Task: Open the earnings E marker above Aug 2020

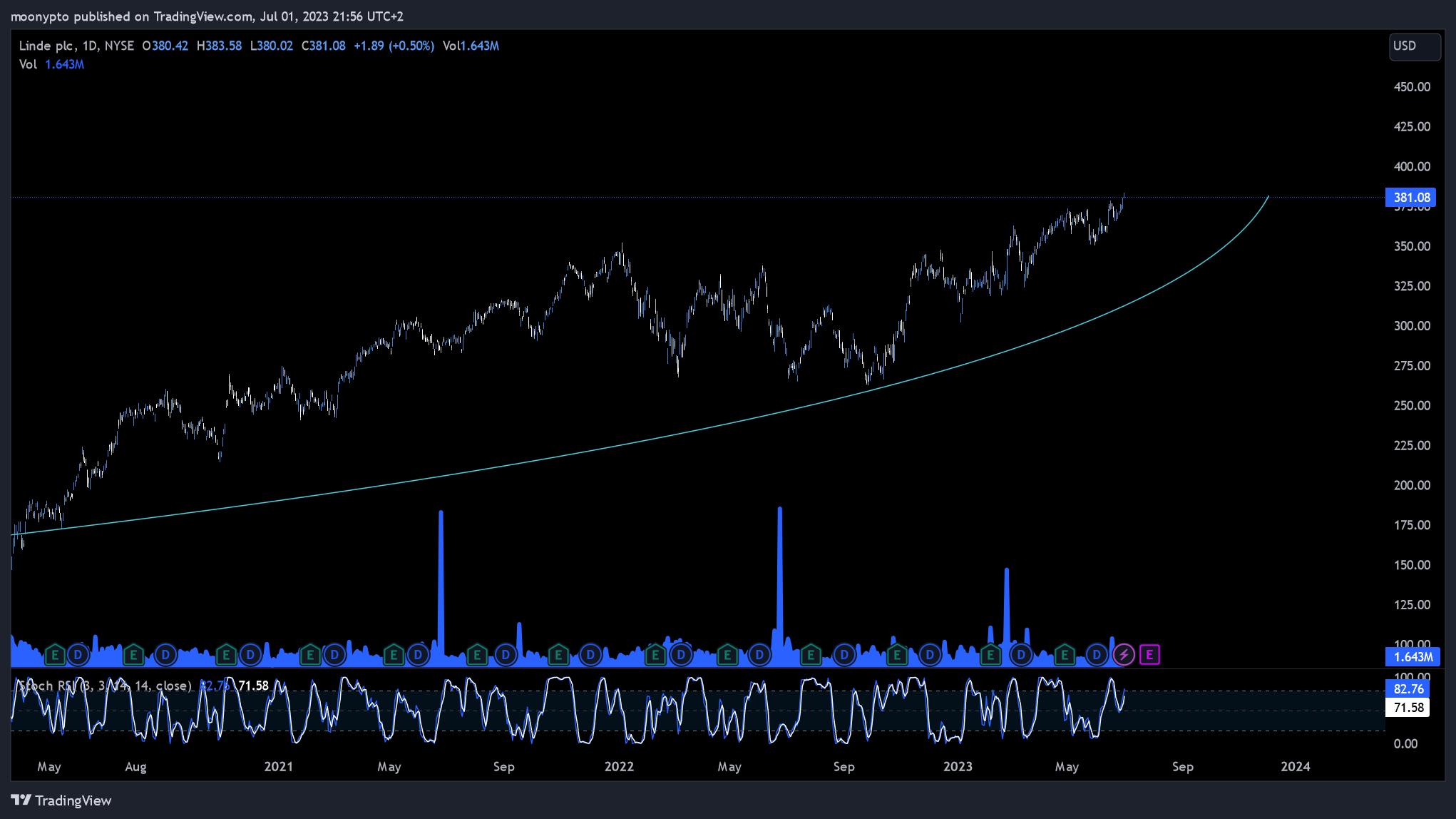Action: click(x=133, y=654)
